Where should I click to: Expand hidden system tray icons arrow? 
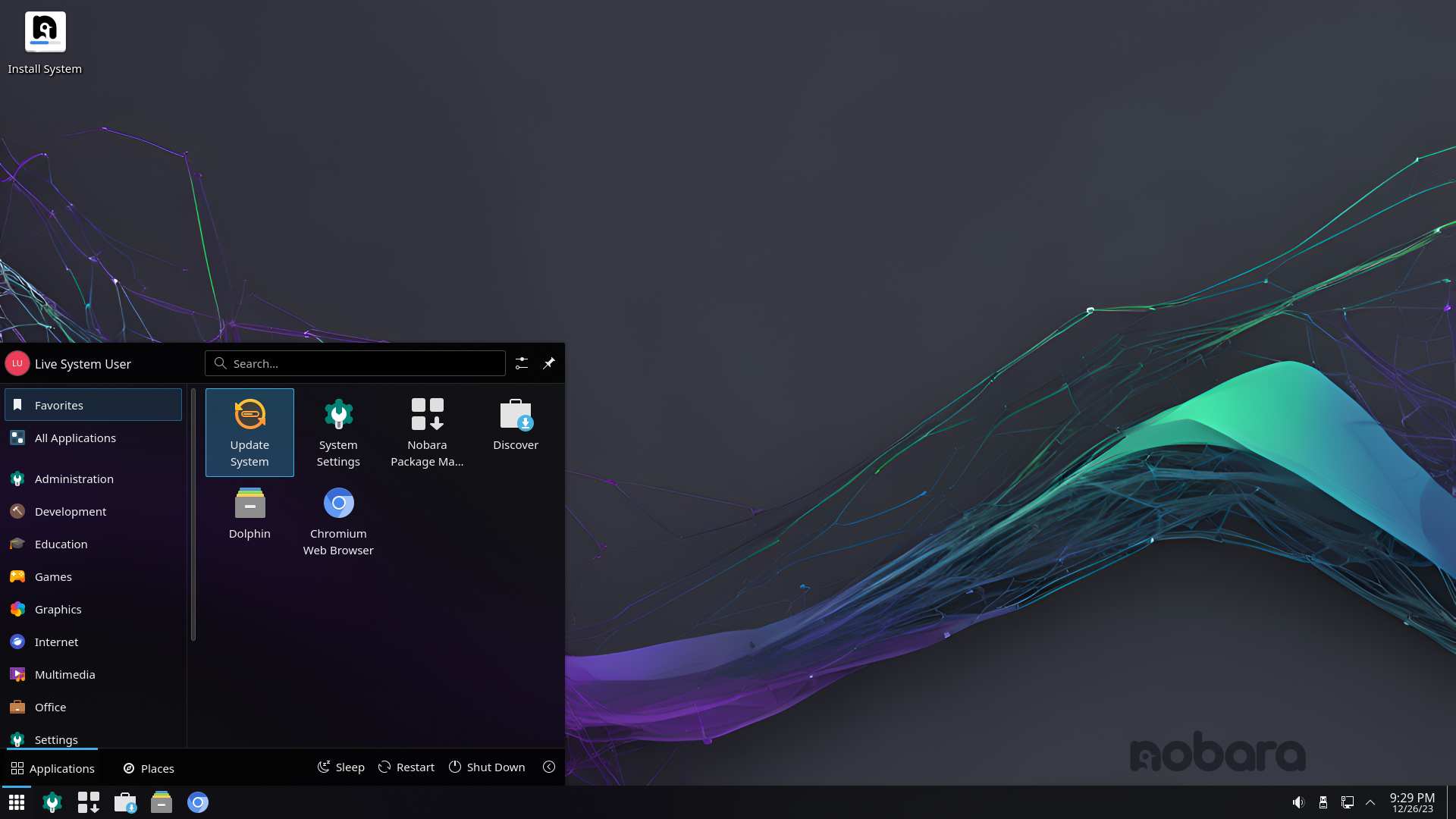pyautogui.click(x=1370, y=802)
